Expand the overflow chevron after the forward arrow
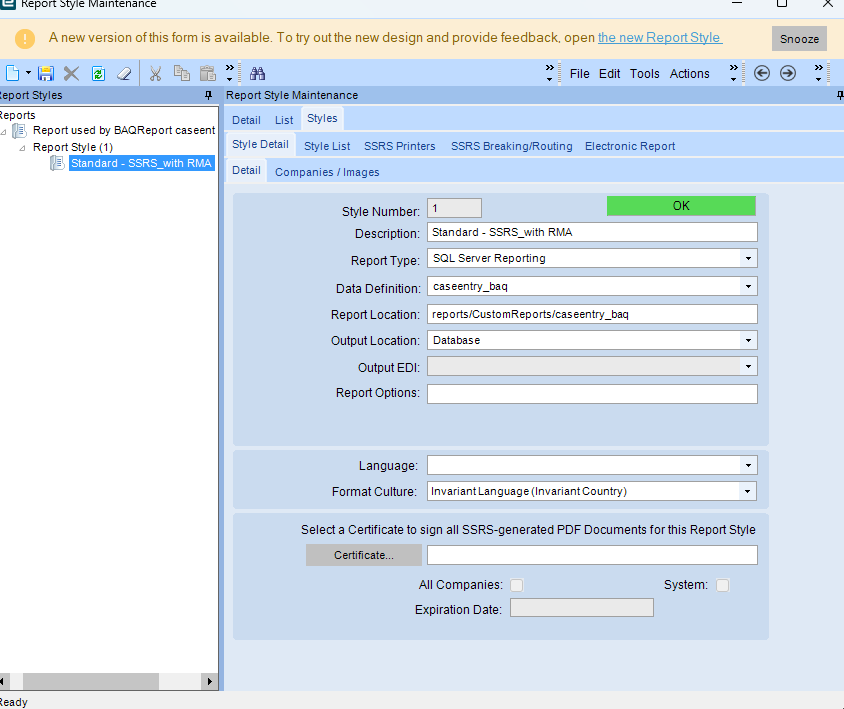Viewport: 844px width, 709px height. click(819, 73)
